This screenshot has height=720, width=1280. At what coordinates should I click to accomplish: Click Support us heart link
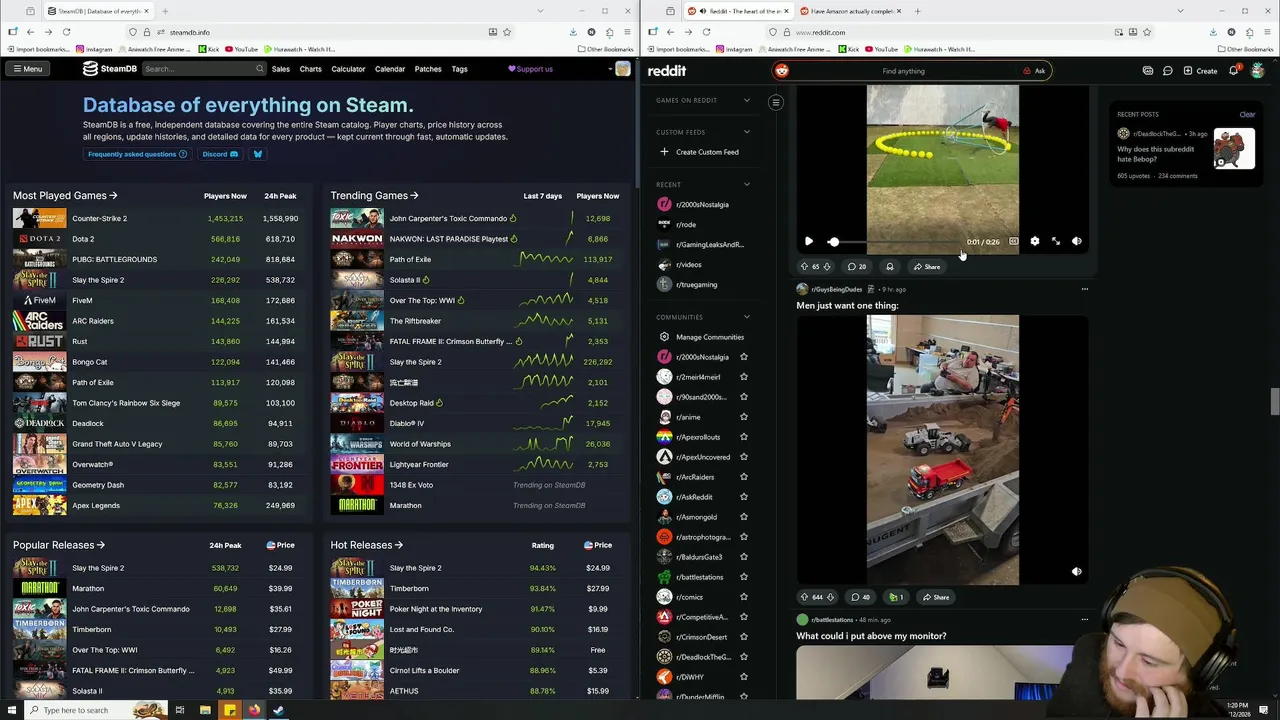(530, 69)
